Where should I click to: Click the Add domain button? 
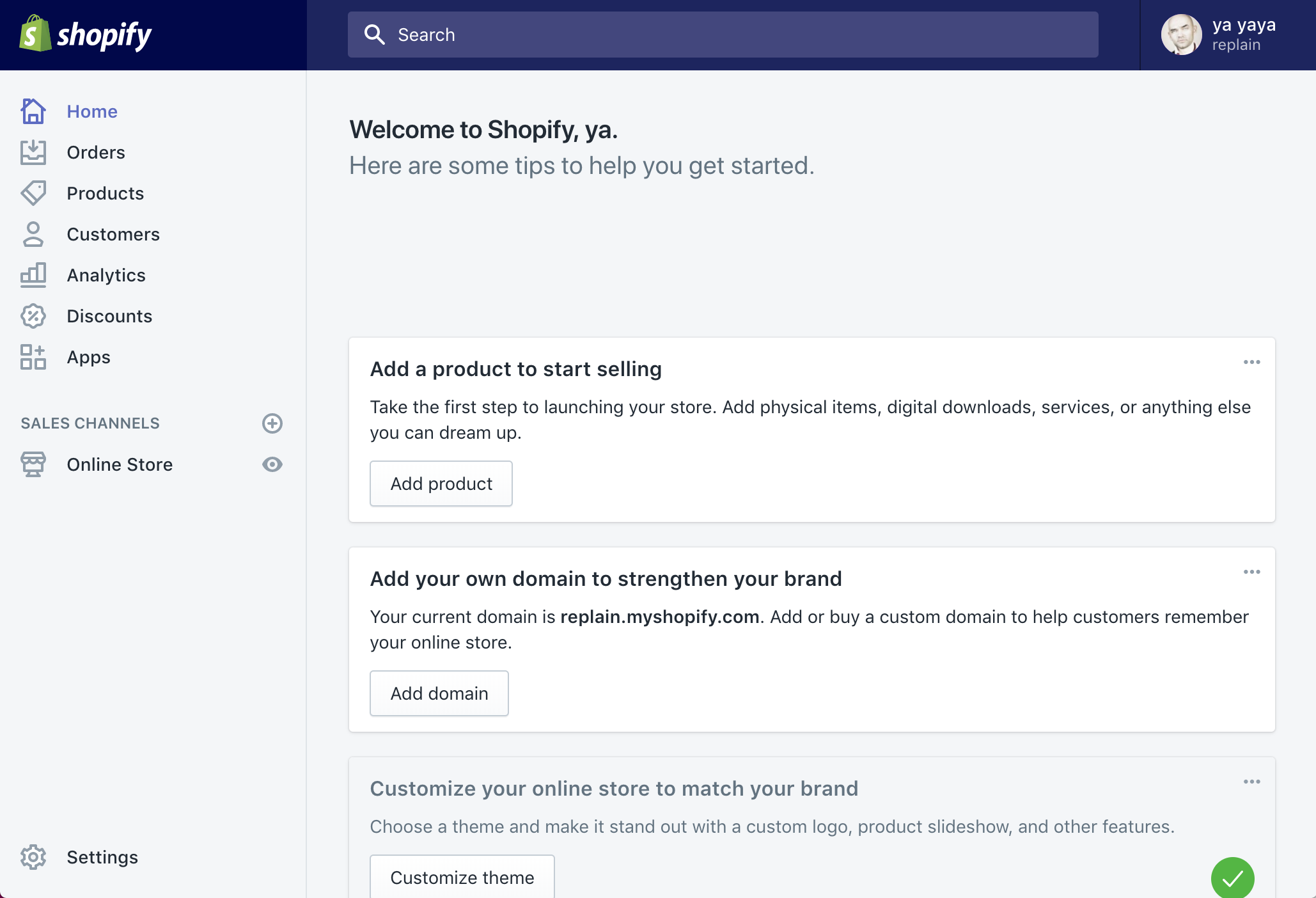(439, 693)
